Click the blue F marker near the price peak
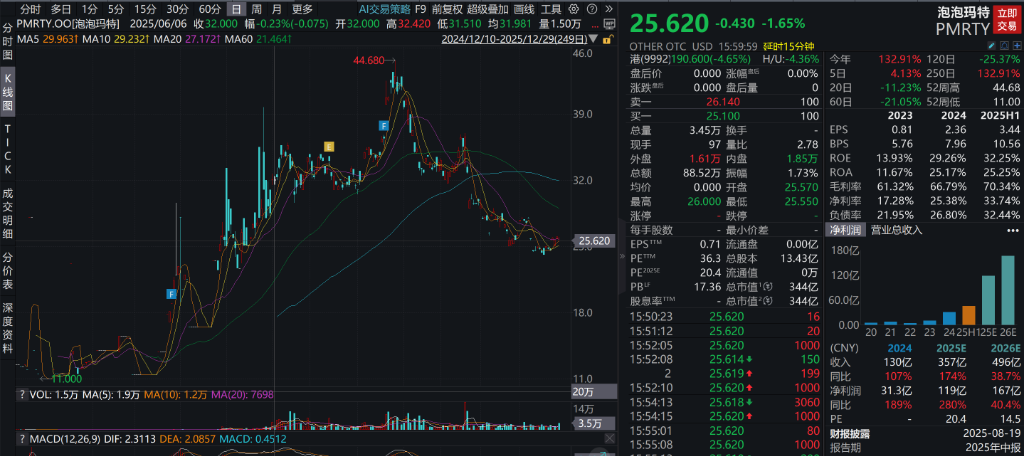This screenshot has height=456, width=1024. (383, 124)
